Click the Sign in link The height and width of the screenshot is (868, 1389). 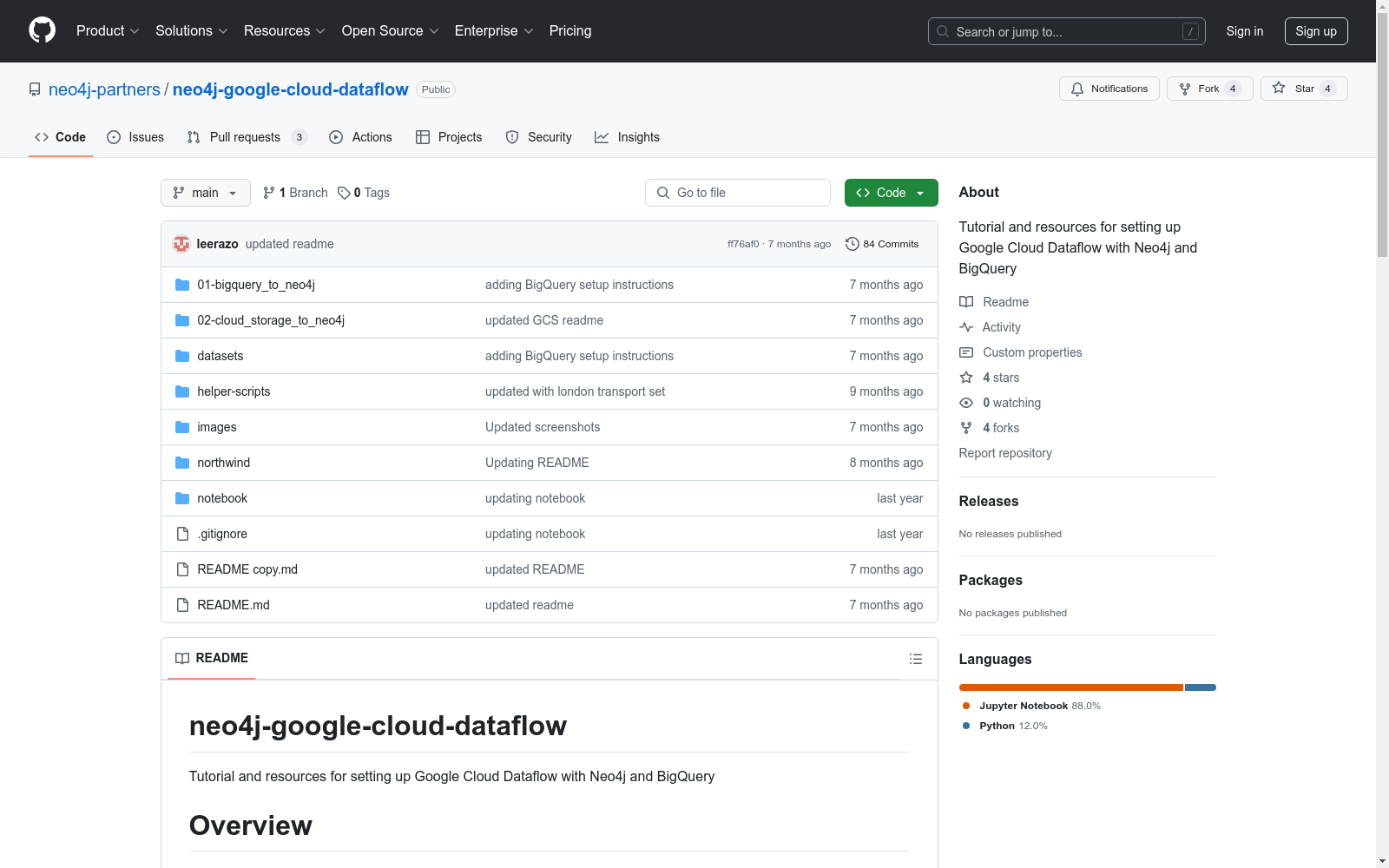(1244, 31)
